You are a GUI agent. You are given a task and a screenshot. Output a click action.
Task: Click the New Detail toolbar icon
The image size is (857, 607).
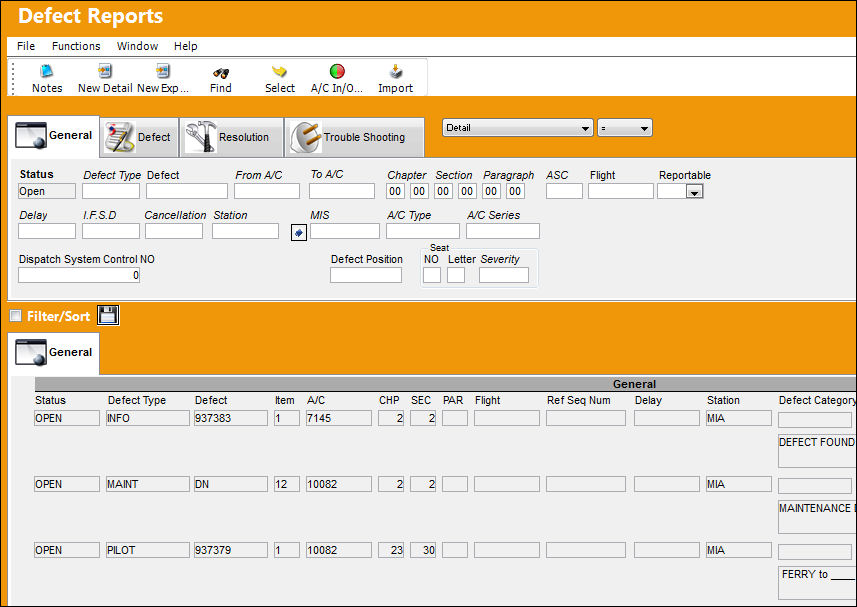105,79
